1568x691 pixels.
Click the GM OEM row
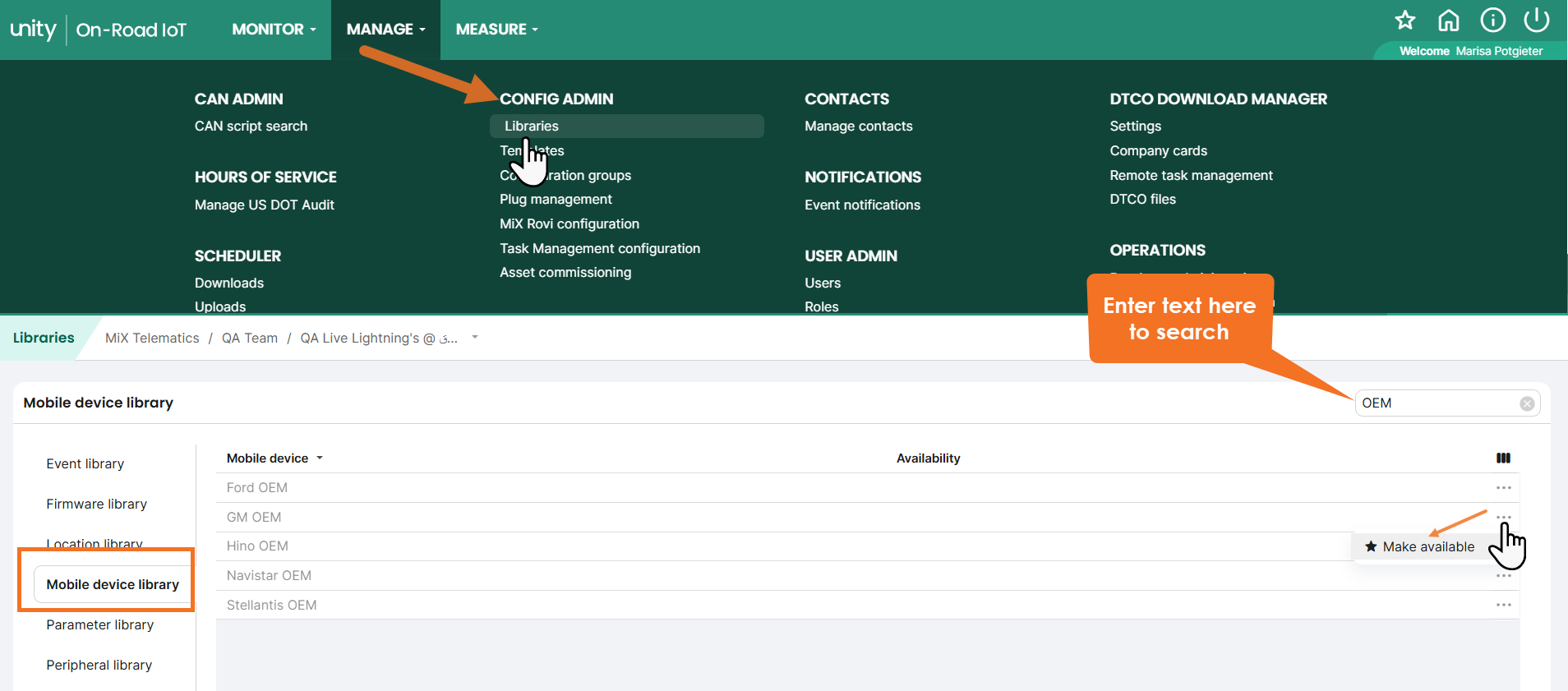(x=868, y=517)
